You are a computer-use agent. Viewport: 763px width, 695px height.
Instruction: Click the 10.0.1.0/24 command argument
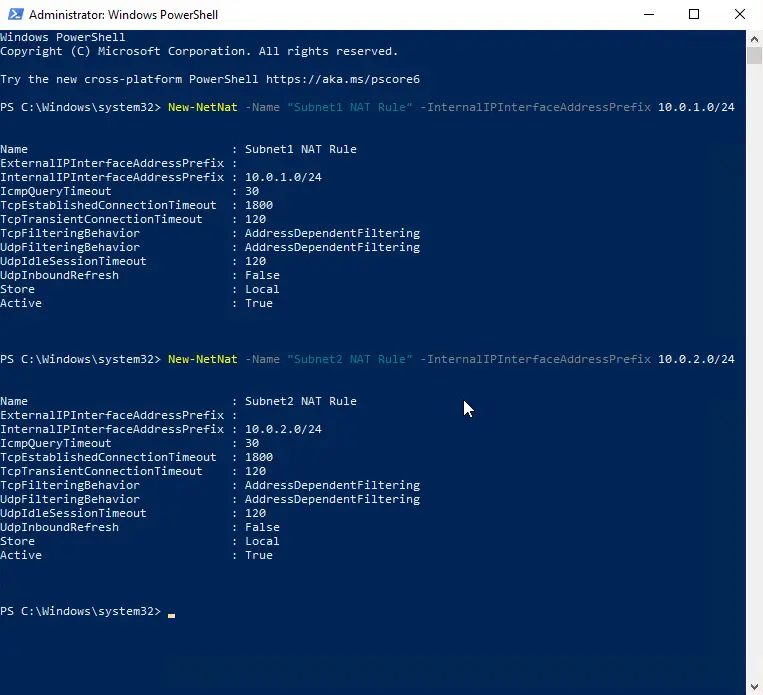[696, 107]
